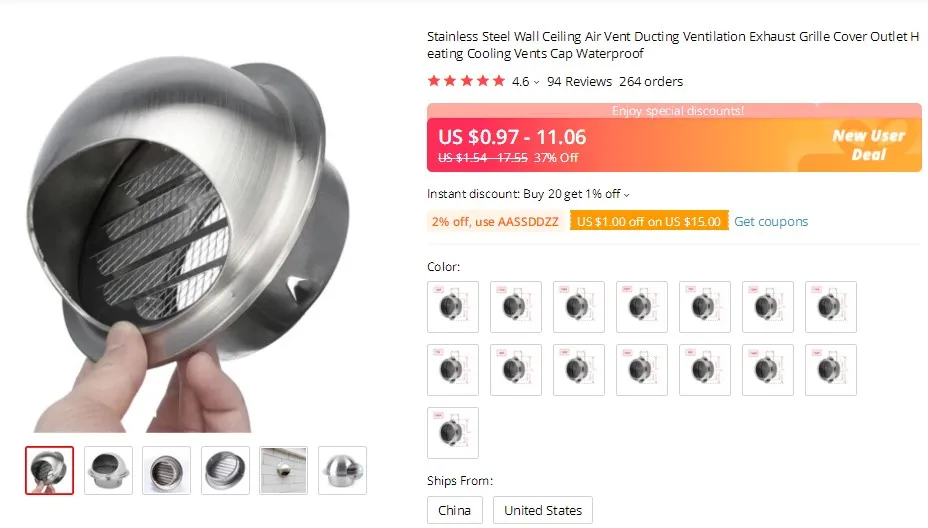This screenshot has height=528, width=928.
Task: Open the 94 Reviews link
Action: tap(579, 82)
